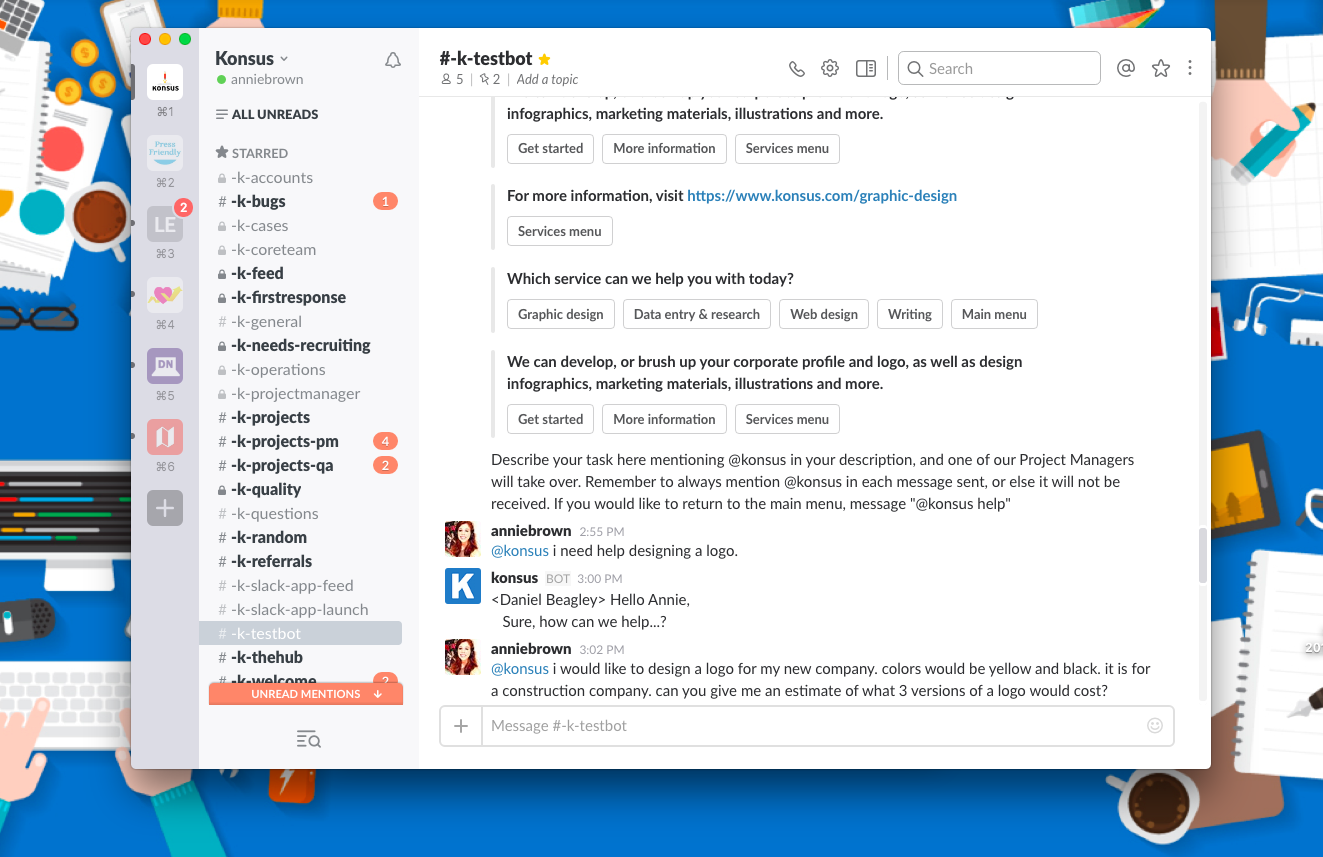Screen dimensions: 1323x857
Task: Click the Main menu button
Action: 994,314
